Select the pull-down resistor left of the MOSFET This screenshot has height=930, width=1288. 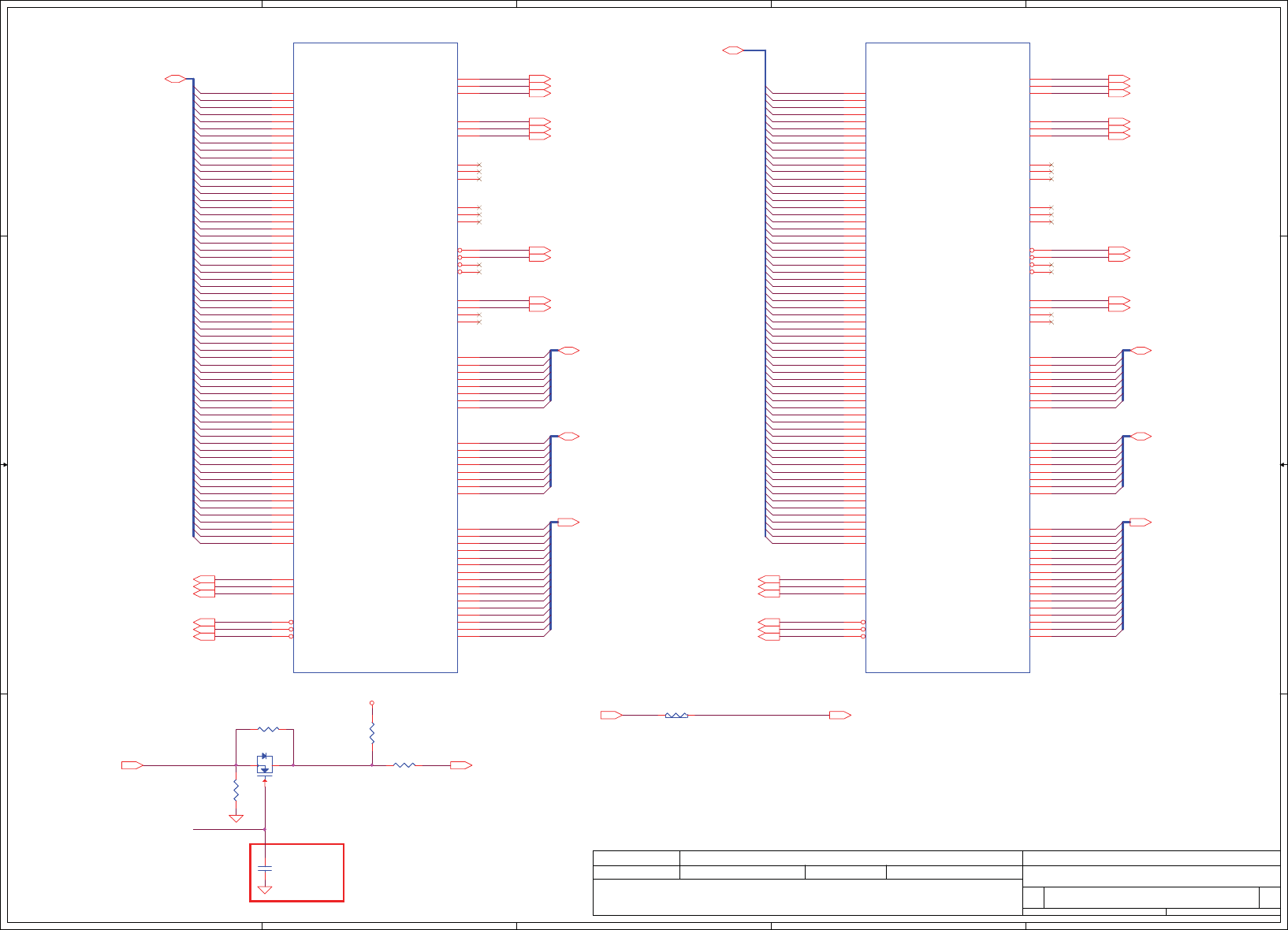[x=236, y=789]
